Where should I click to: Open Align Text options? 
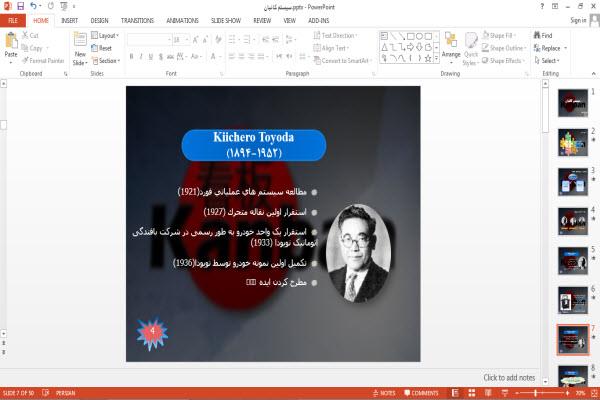click(x=331, y=48)
